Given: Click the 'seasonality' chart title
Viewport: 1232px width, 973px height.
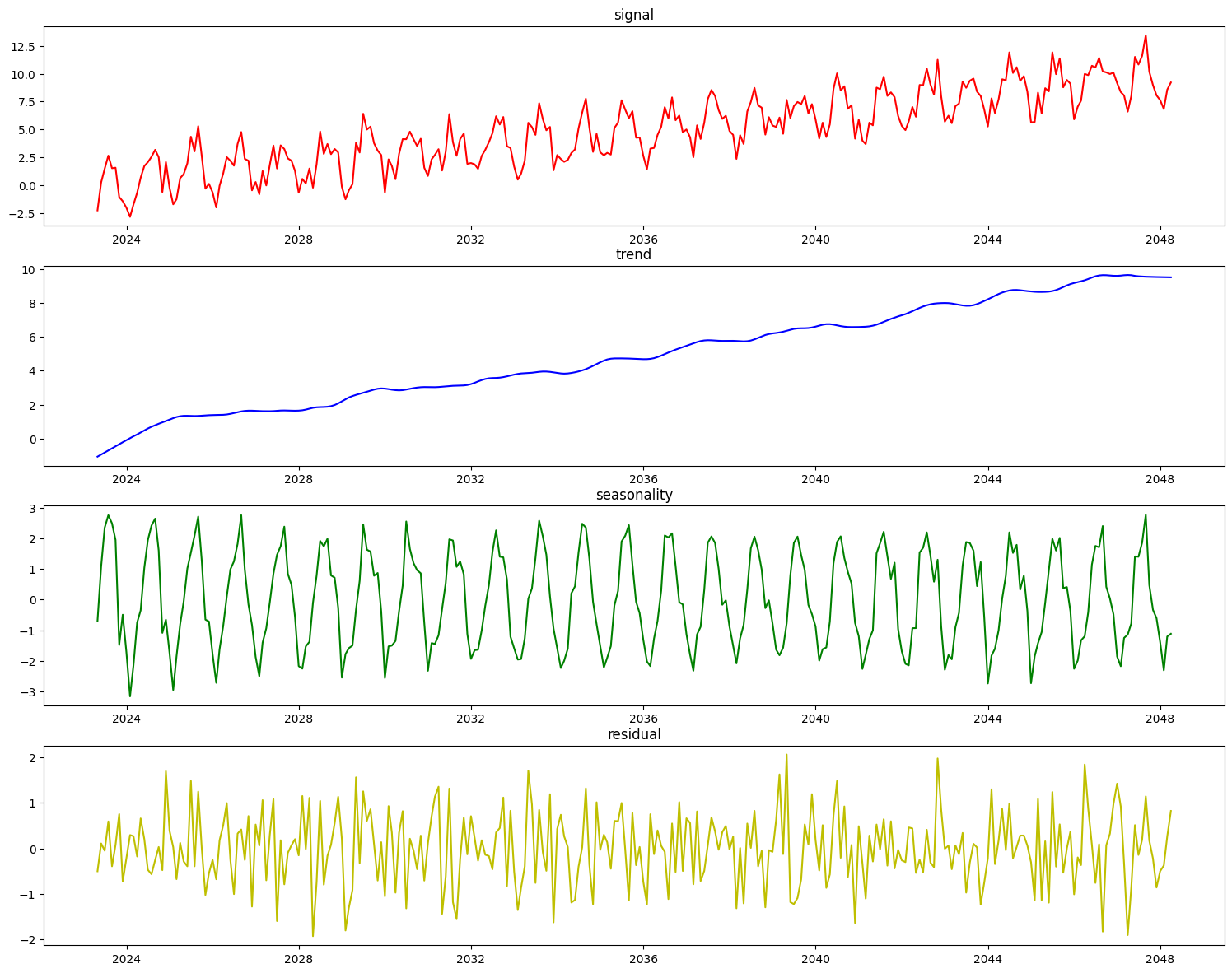Looking at the screenshot, I should (634, 495).
